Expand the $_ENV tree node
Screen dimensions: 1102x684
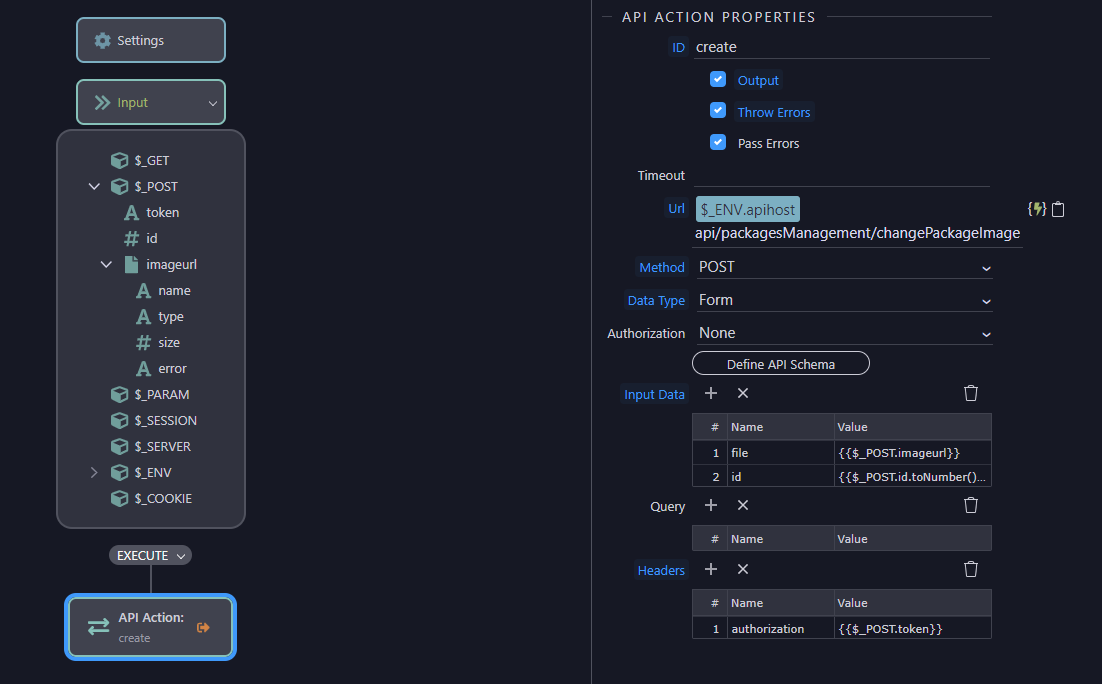(x=94, y=472)
